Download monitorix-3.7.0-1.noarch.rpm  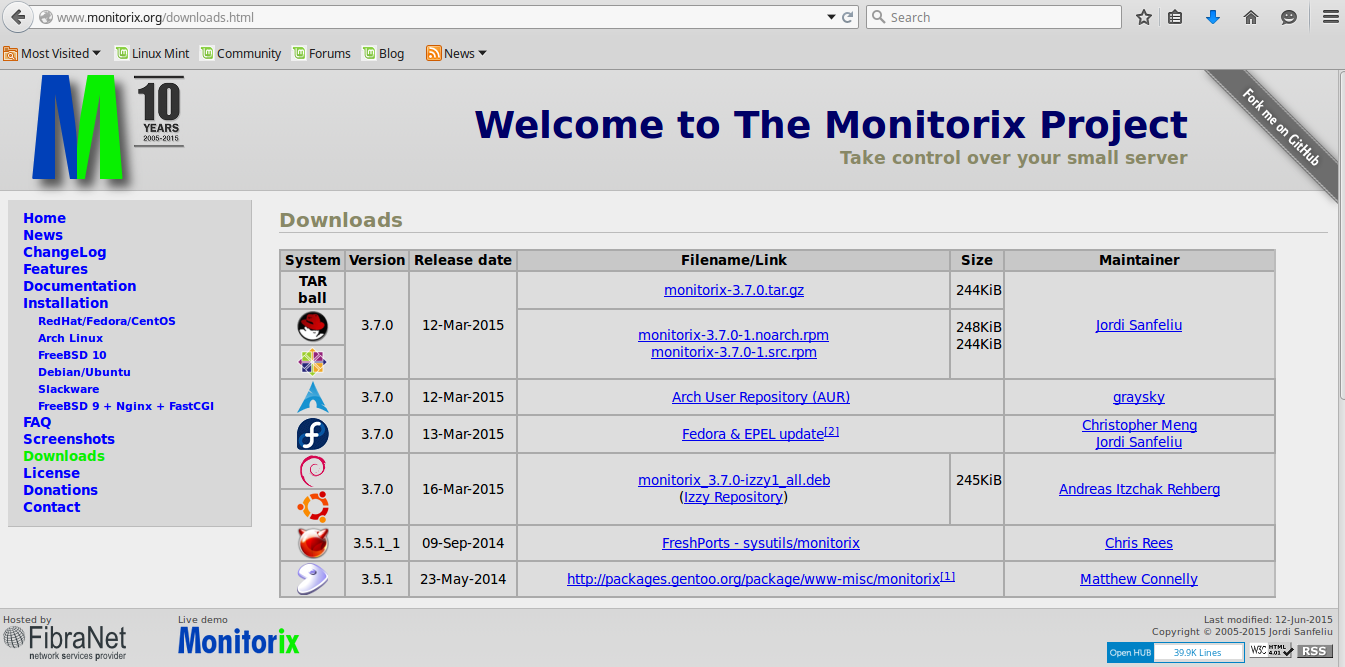click(733, 335)
